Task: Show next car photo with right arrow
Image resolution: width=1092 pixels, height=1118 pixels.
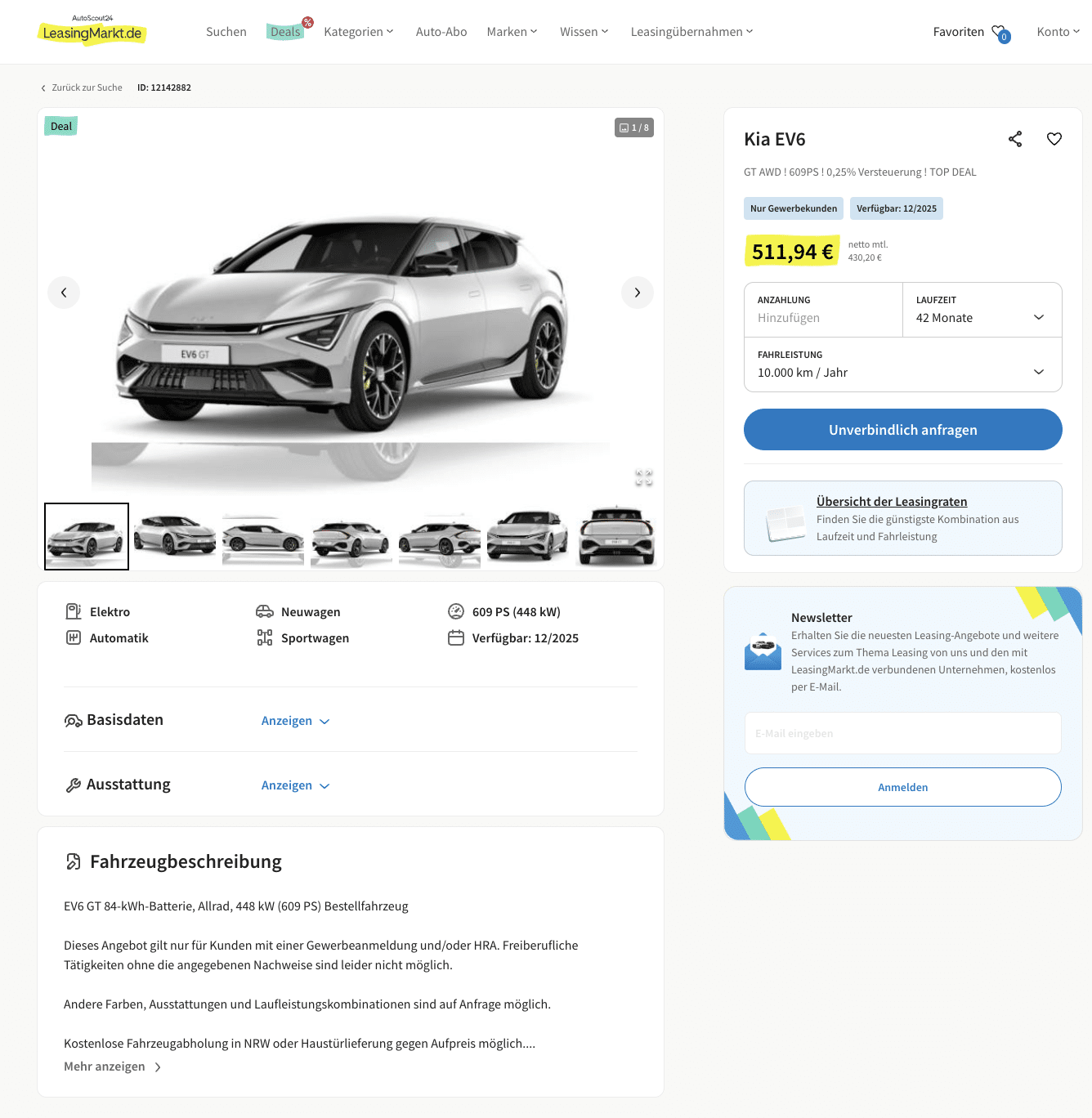Action: [x=638, y=293]
